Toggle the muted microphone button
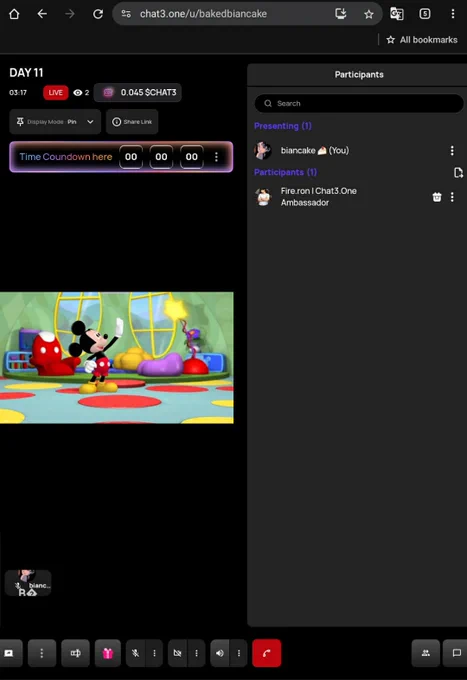The image size is (467, 680). pyautogui.click(x=135, y=653)
